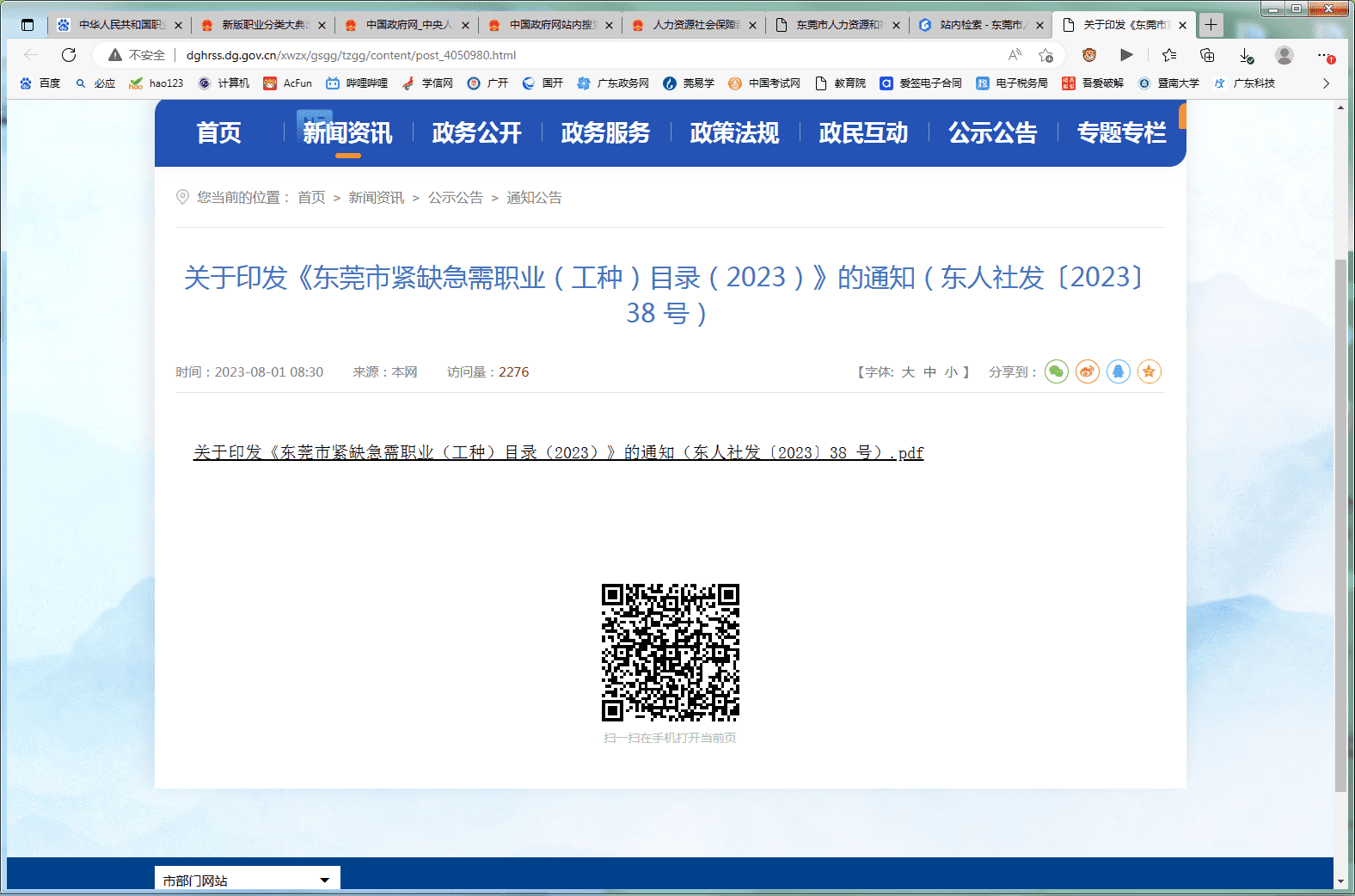The image size is (1355, 896).
Task: Open AcFun bookmark
Action: [x=287, y=83]
